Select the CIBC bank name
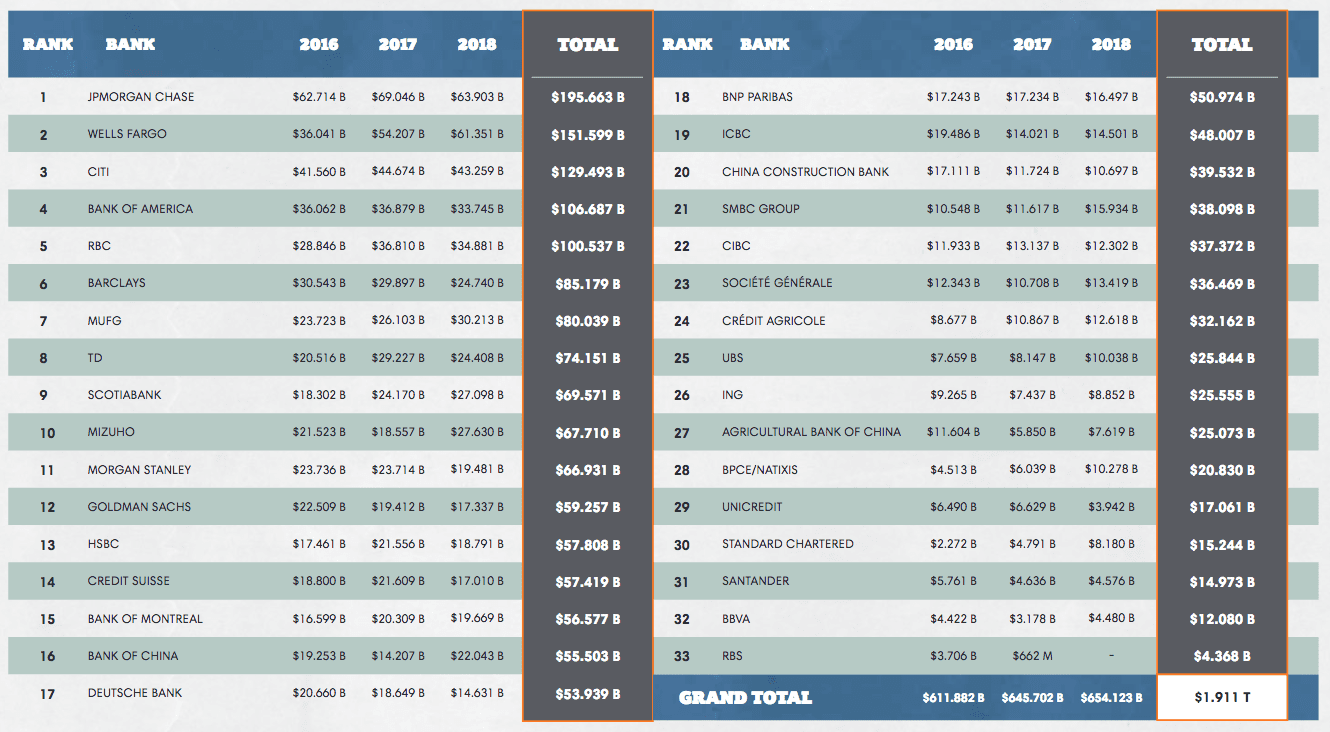This screenshot has height=732, width=1330. tap(736, 245)
